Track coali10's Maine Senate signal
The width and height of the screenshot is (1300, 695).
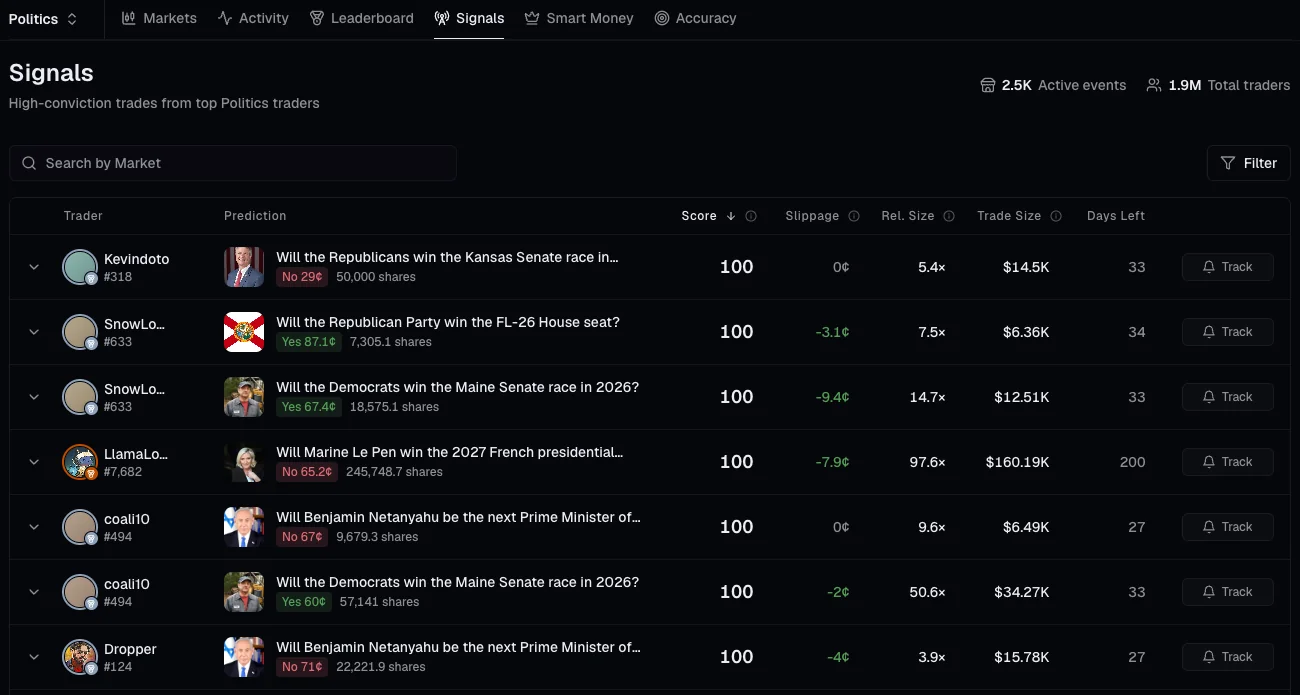click(x=1228, y=592)
